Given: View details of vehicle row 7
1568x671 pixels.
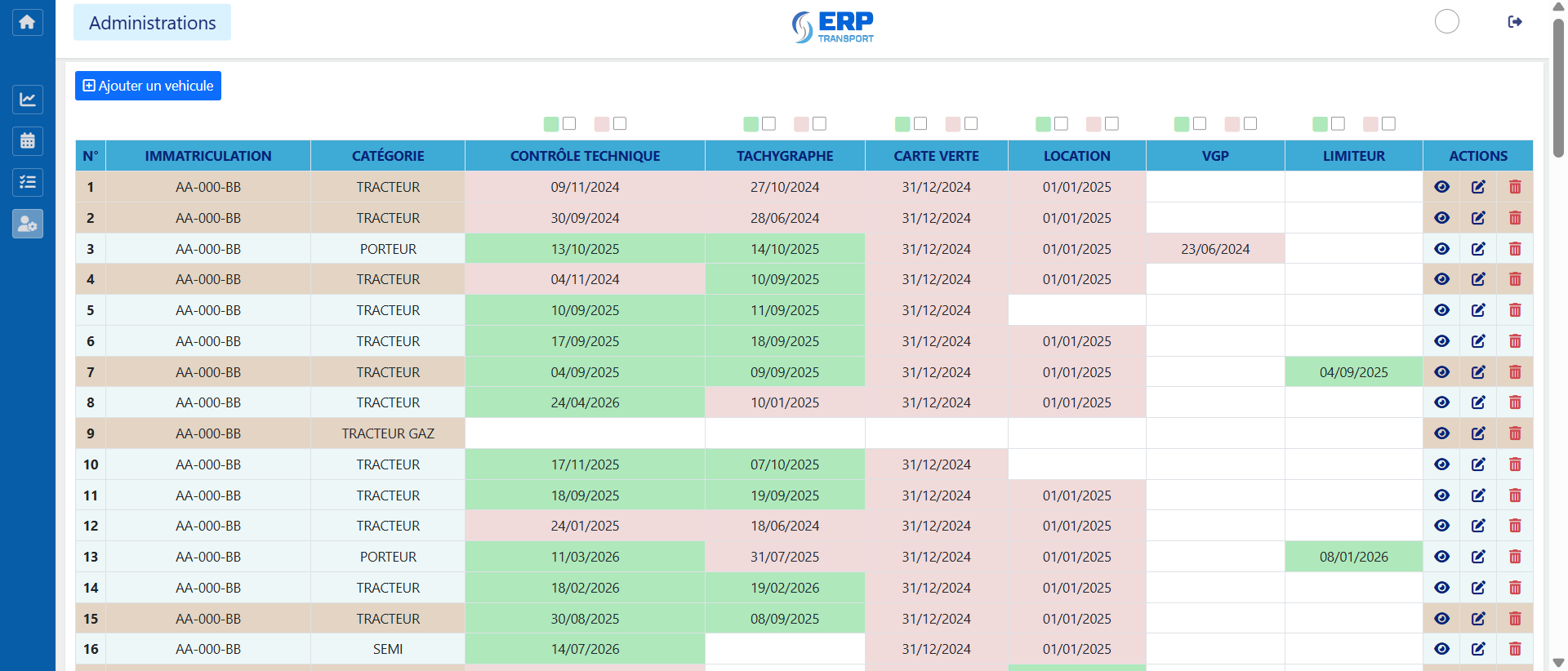Looking at the screenshot, I should [1441, 372].
